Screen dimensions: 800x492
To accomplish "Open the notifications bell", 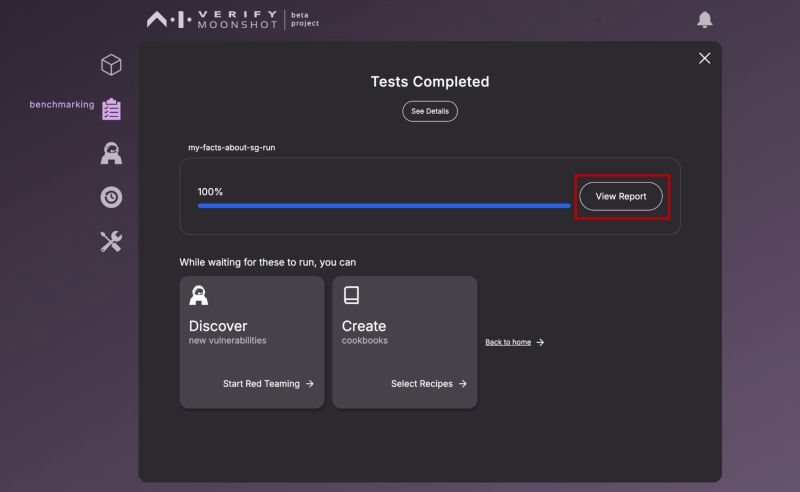I will 705,19.
